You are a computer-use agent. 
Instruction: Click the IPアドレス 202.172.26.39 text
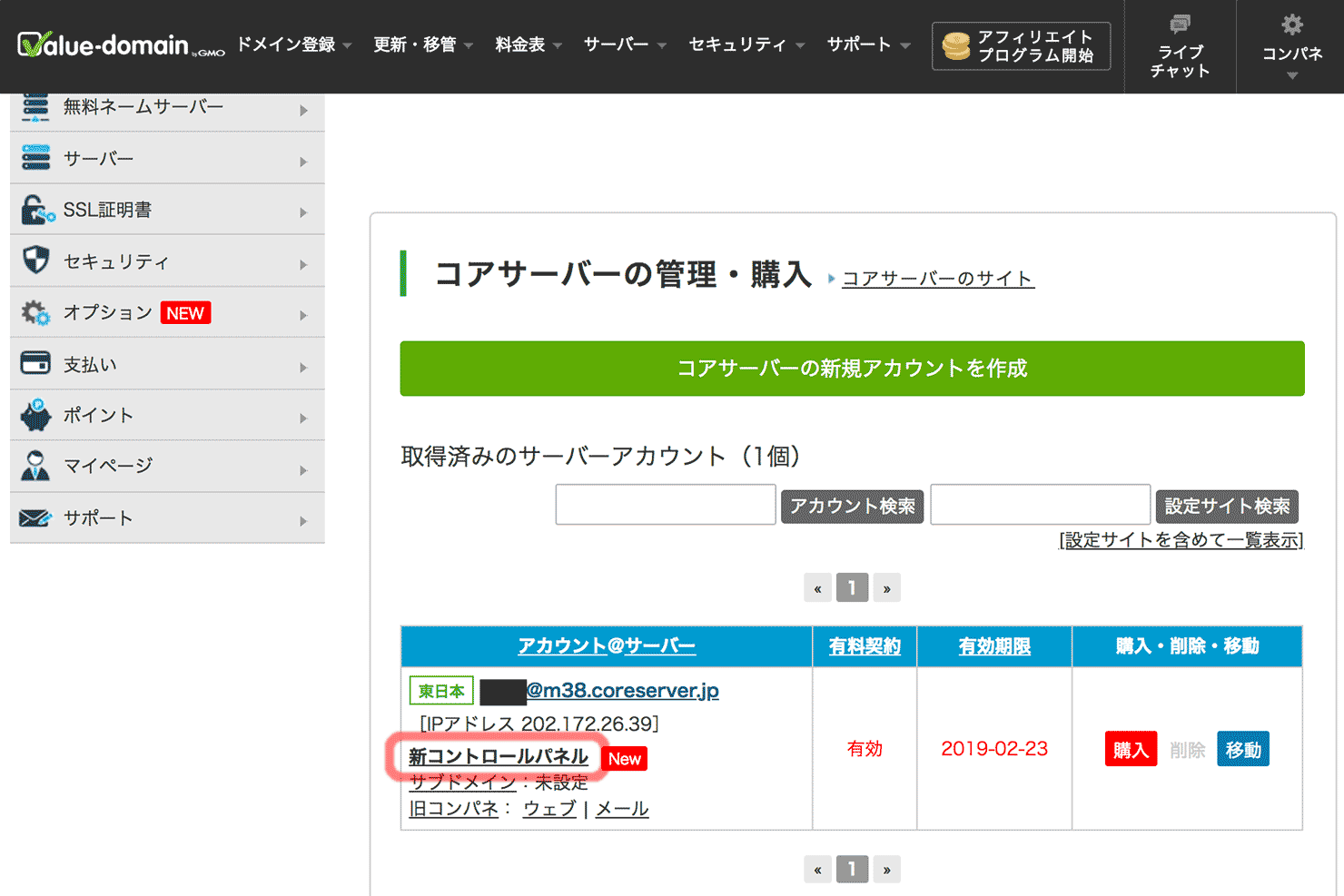[539, 724]
